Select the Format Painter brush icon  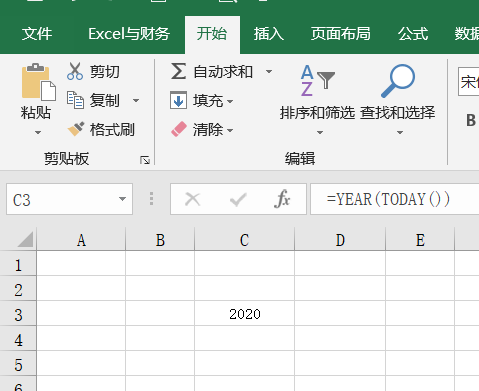[76, 129]
